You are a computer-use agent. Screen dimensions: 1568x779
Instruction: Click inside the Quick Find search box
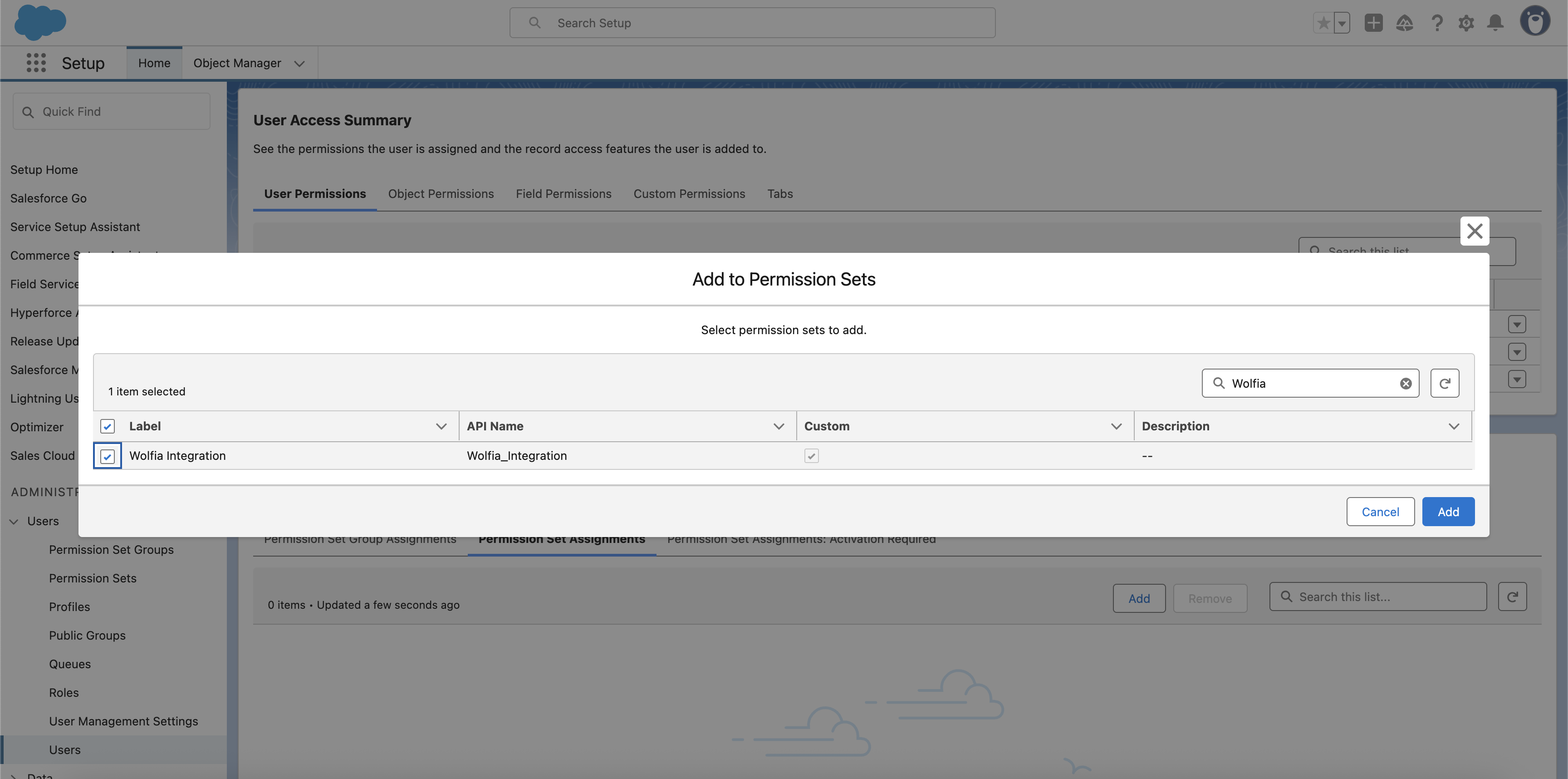112,112
